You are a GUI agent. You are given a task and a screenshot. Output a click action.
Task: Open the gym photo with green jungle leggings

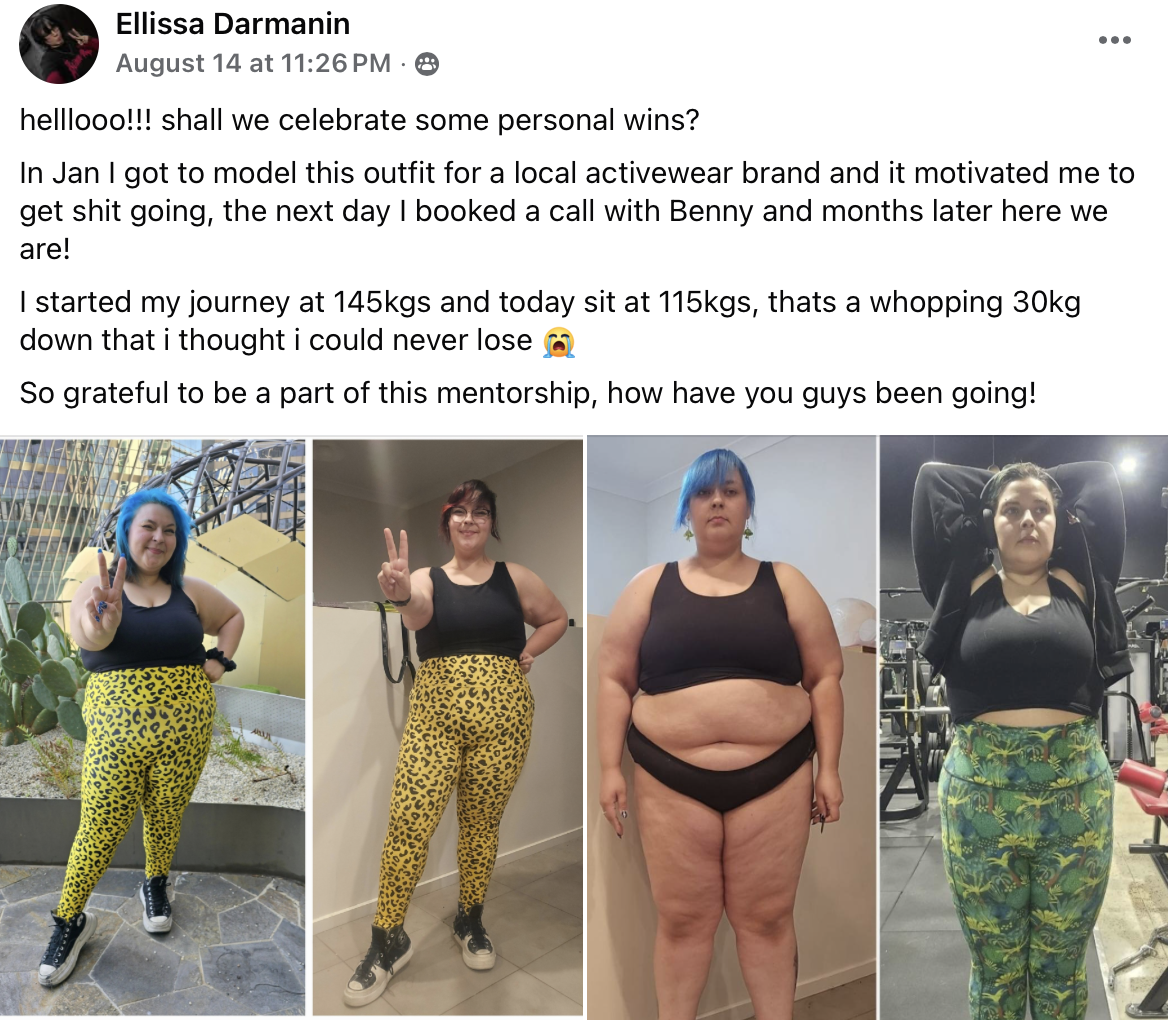[x=1024, y=727]
